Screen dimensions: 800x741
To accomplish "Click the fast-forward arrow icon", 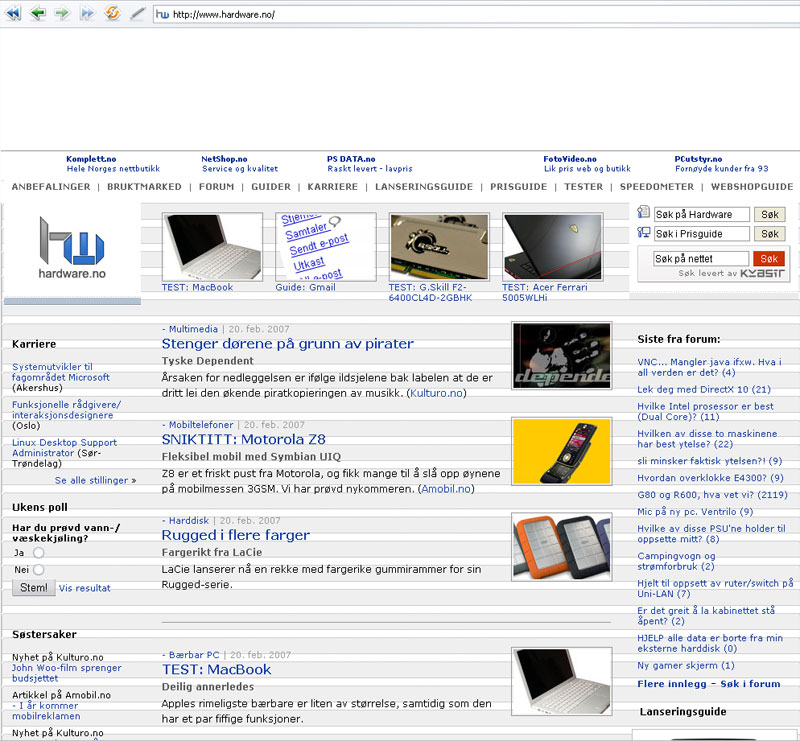I will (x=87, y=13).
